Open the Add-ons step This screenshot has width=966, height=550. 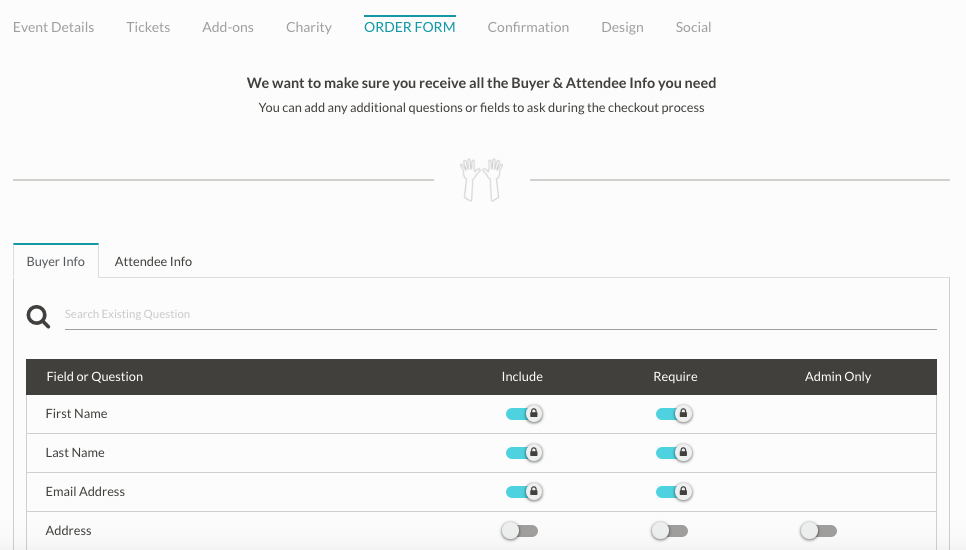[x=228, y=27]
